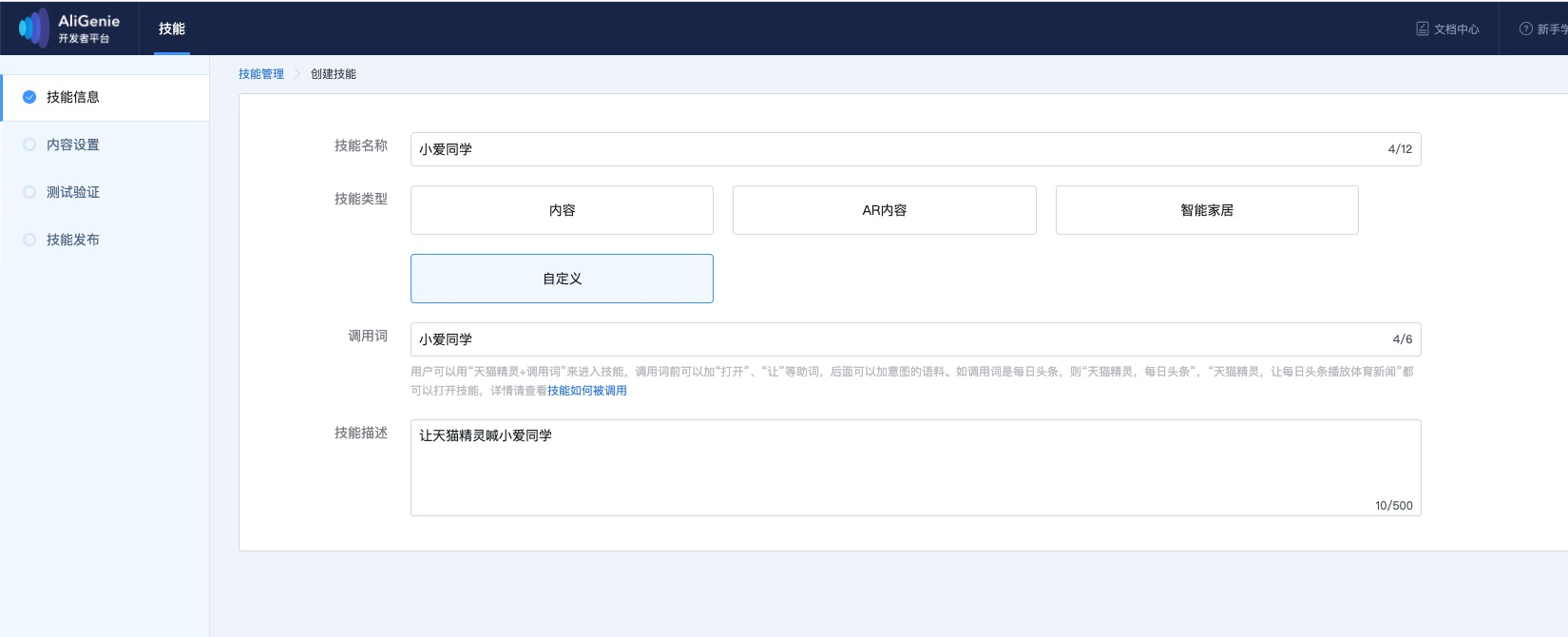The image size is (1568, 637).
Task: Focus the 技能描述 text area
Action: [916, 468]
